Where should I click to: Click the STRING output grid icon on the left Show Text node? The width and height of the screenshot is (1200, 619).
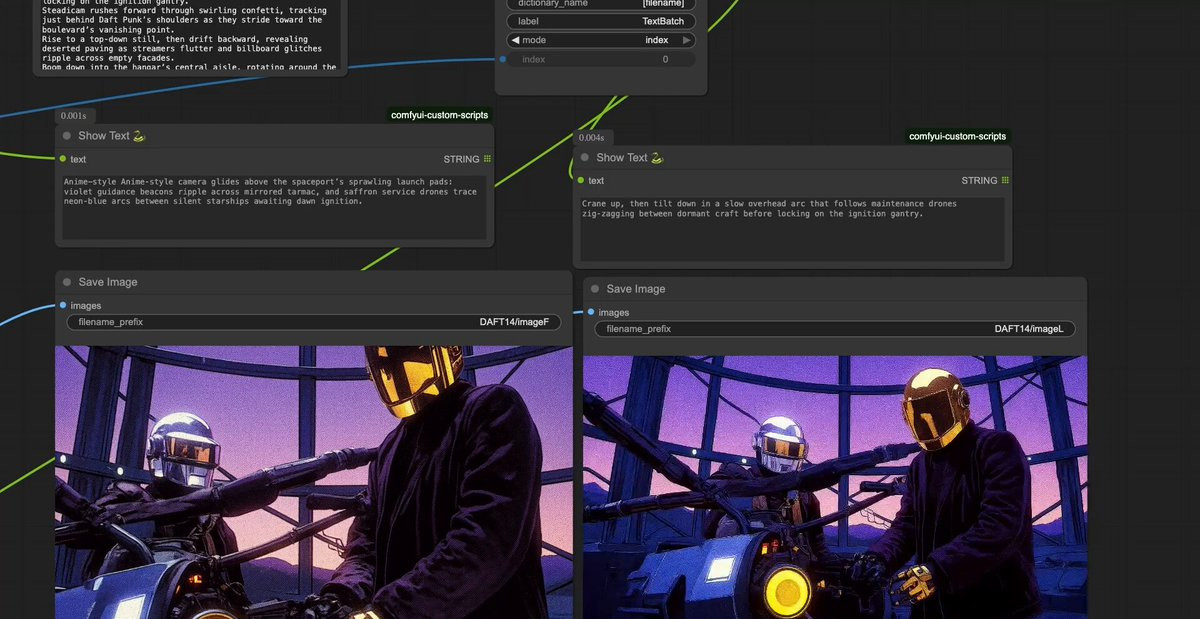tap(487, 159)
